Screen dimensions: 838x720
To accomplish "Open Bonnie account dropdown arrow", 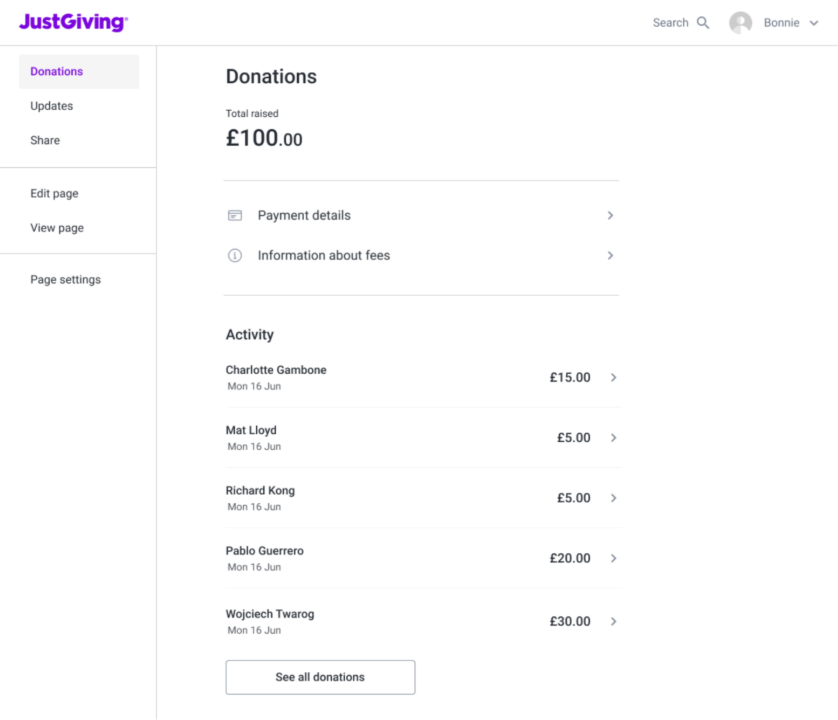I will 814,23.
